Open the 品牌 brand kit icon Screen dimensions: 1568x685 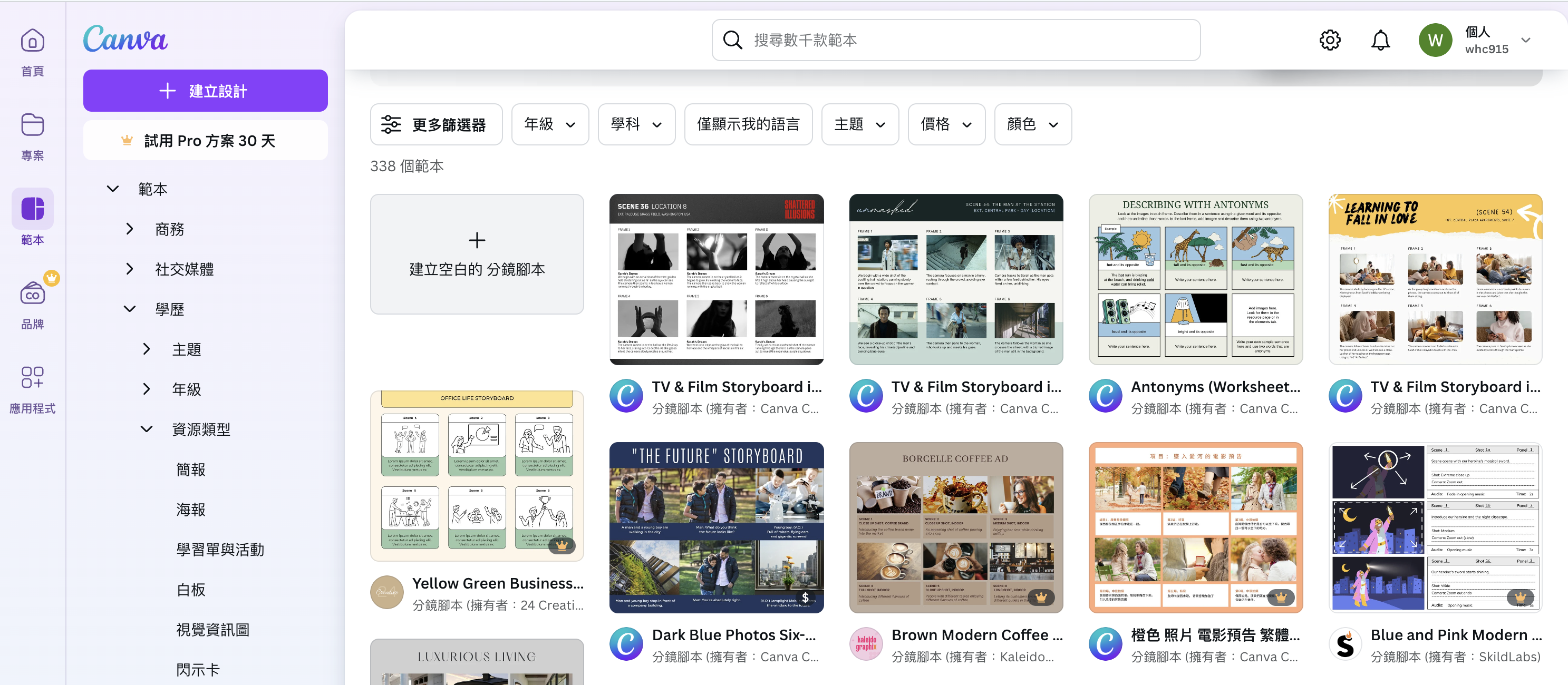[x=32, y=295]
